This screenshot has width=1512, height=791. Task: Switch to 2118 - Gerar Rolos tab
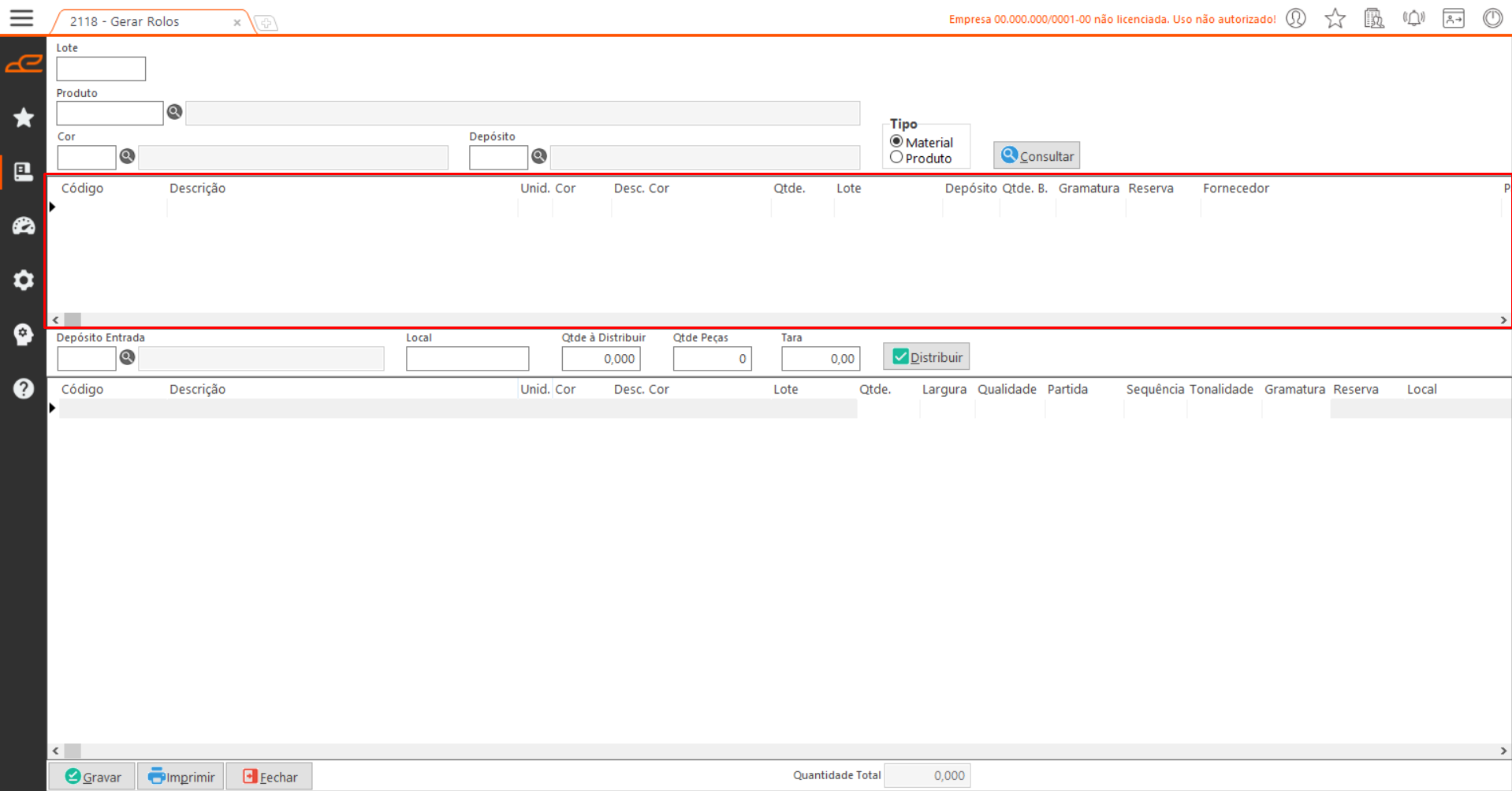(x=125, y=21)
